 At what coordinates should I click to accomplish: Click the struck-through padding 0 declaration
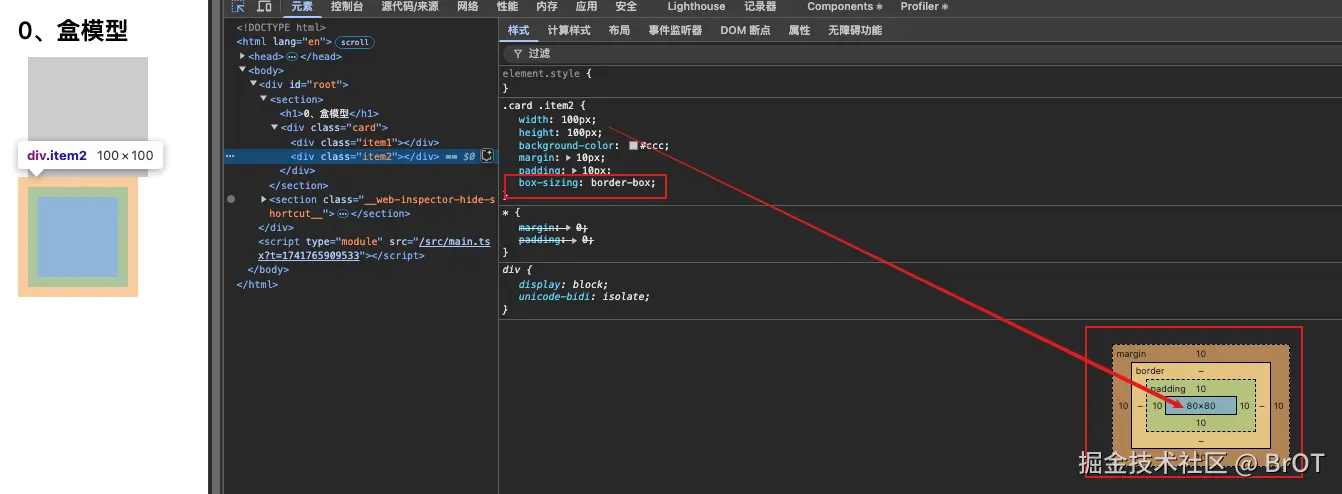[x=556, y=240]
